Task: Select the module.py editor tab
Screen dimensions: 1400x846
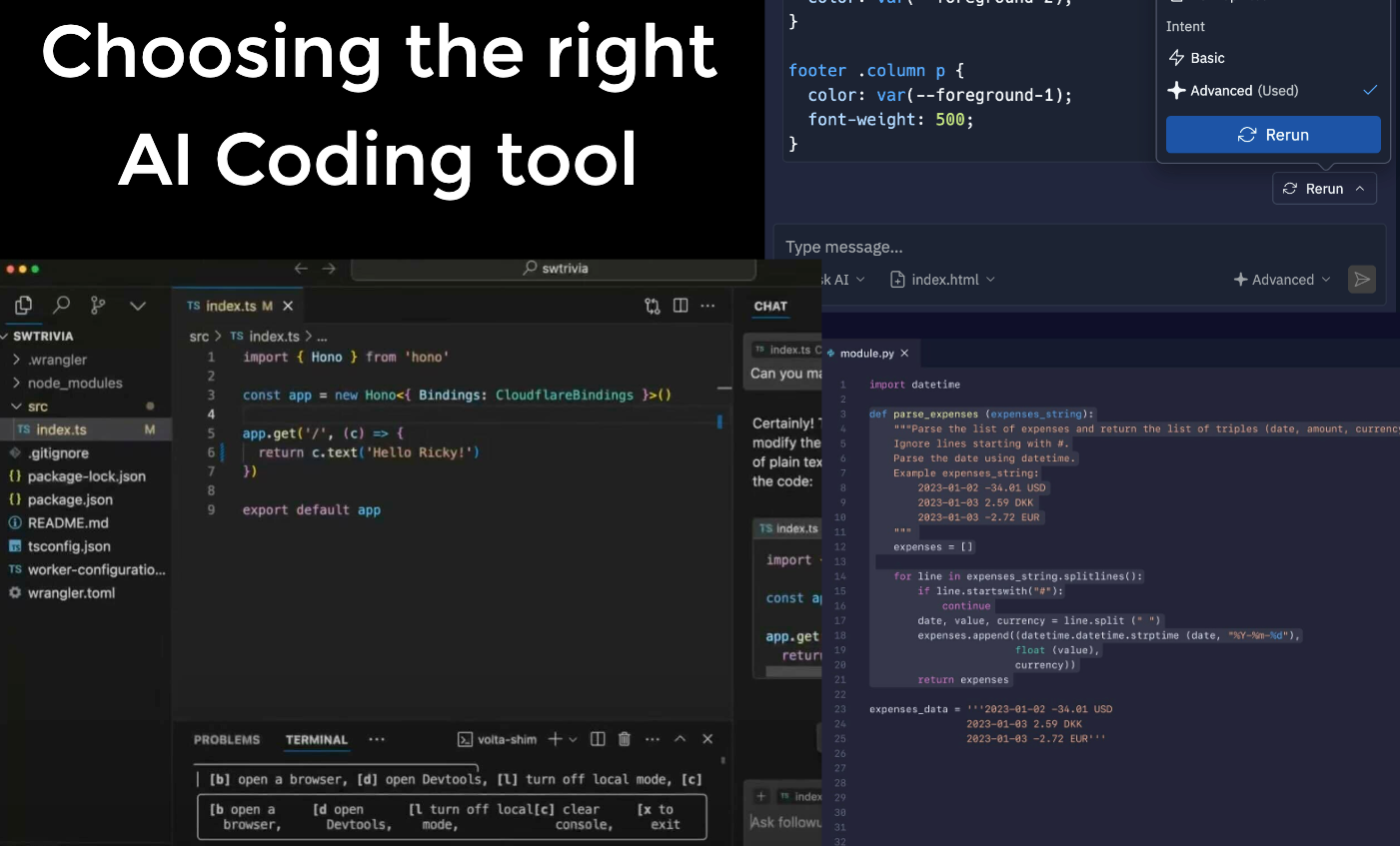Action: pos(866,354)
